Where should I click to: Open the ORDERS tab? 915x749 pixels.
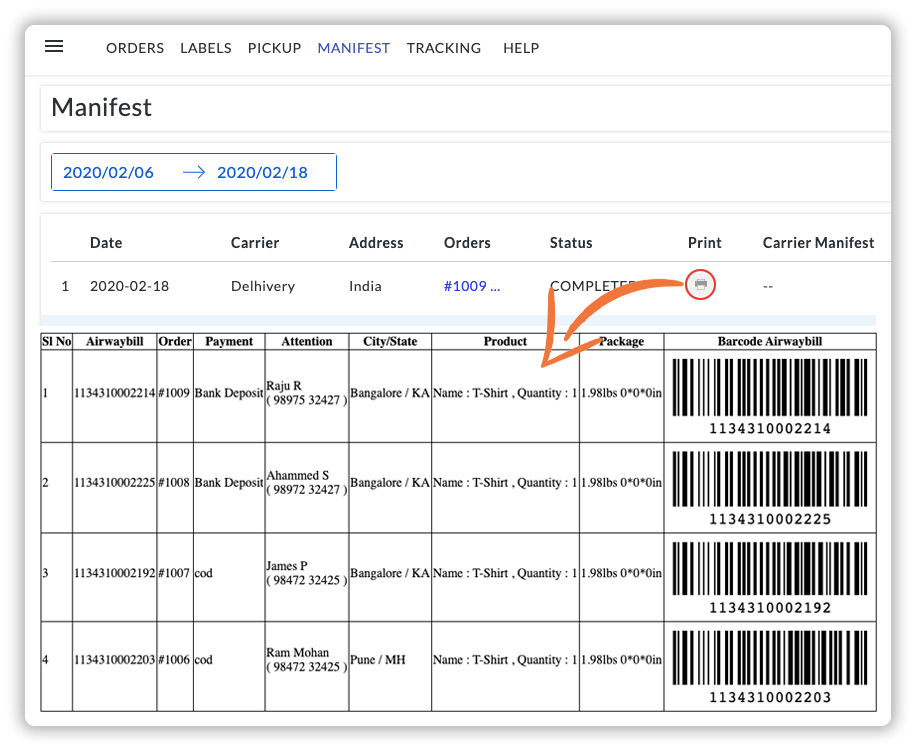tap(135, 48)
